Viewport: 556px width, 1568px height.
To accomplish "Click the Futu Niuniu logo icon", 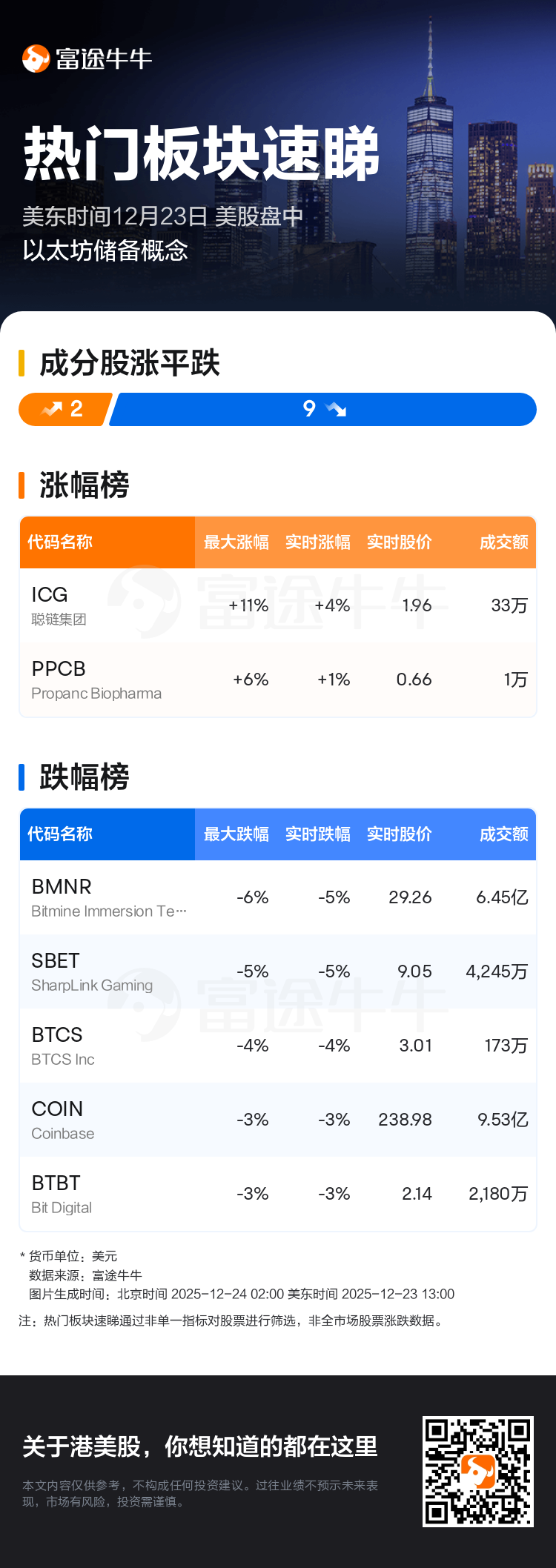I will tap(36, 59).
